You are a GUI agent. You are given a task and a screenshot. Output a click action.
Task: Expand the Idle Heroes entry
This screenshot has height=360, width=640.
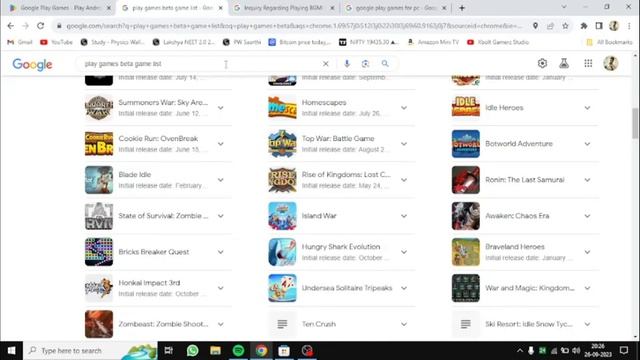click(587, 108)
